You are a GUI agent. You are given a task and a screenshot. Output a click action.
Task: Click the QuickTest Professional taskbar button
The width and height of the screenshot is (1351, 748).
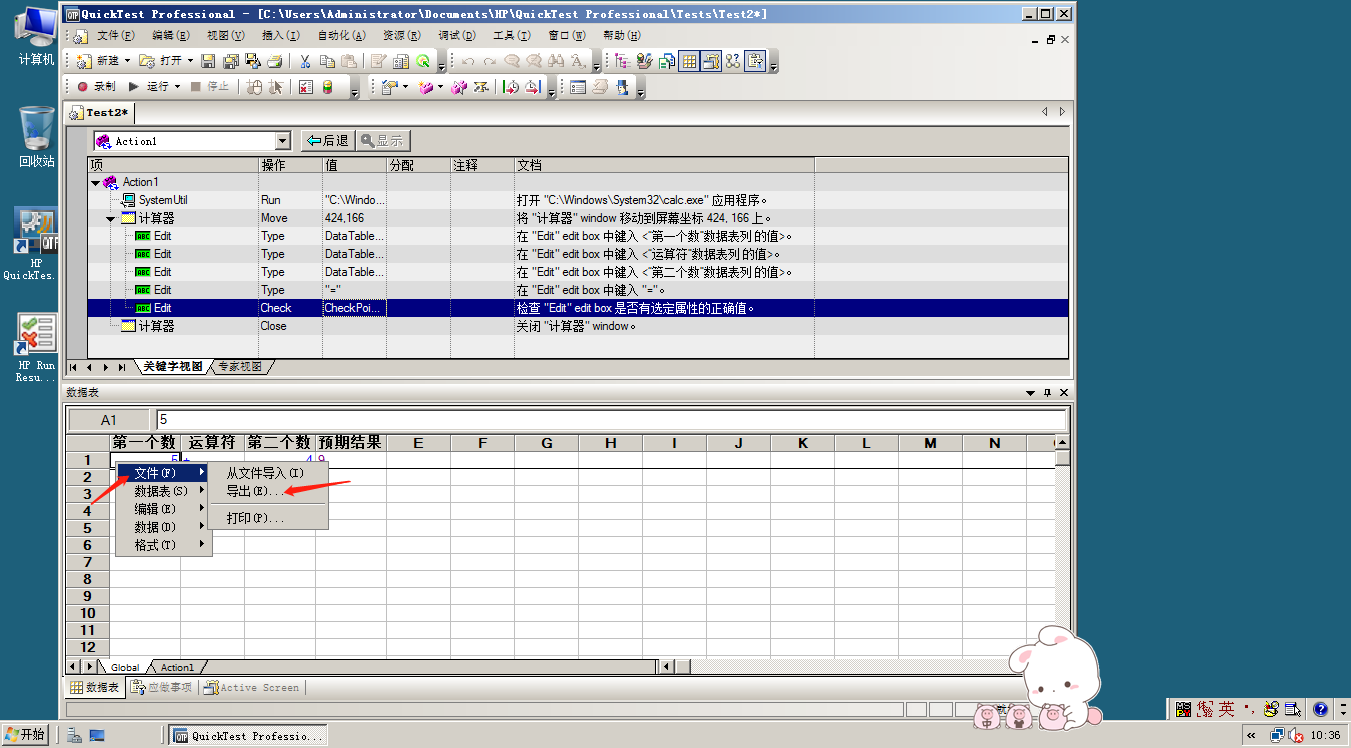248,735
